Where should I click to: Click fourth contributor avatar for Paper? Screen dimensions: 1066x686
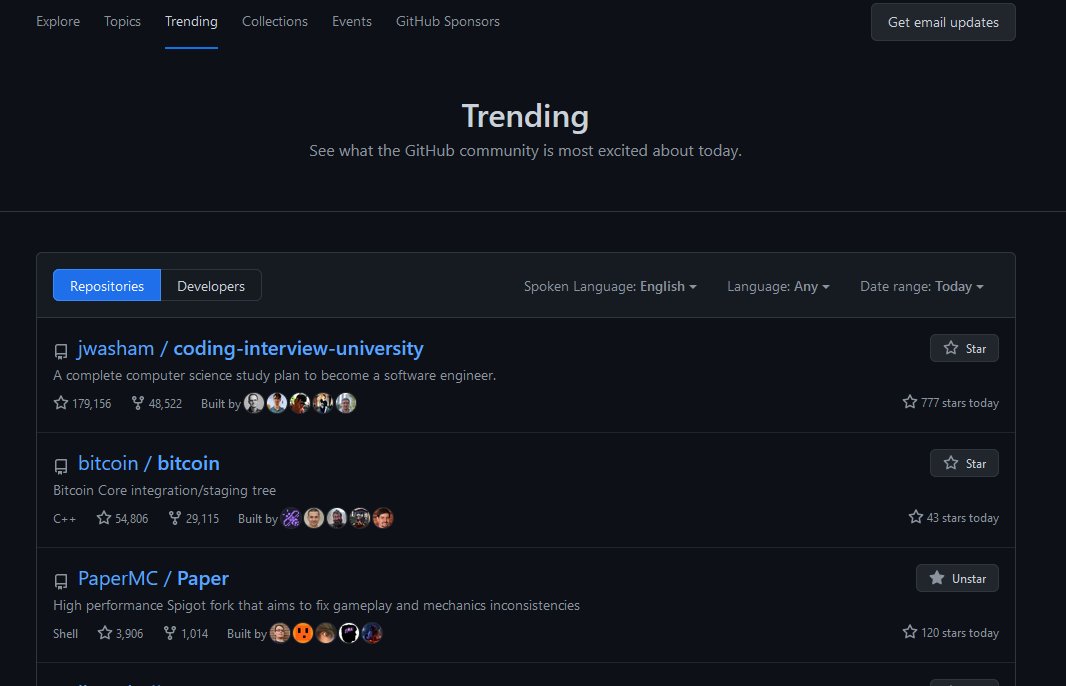pyautogui.click(x=349, y=633)
